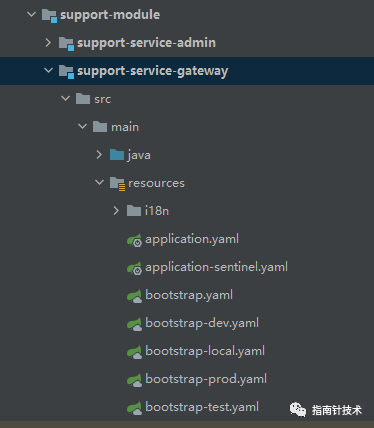Click the src folder icon
This screenshot has height=428, width=374.
coord(83,99)
